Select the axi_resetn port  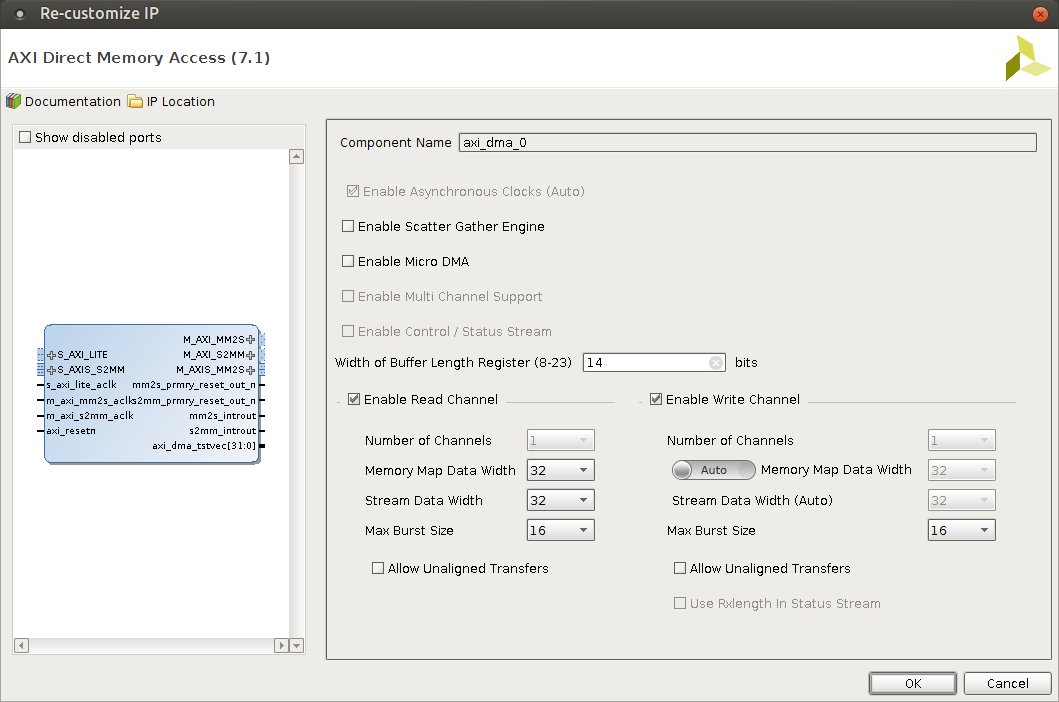pyautogui.click(x=71, y=430)
